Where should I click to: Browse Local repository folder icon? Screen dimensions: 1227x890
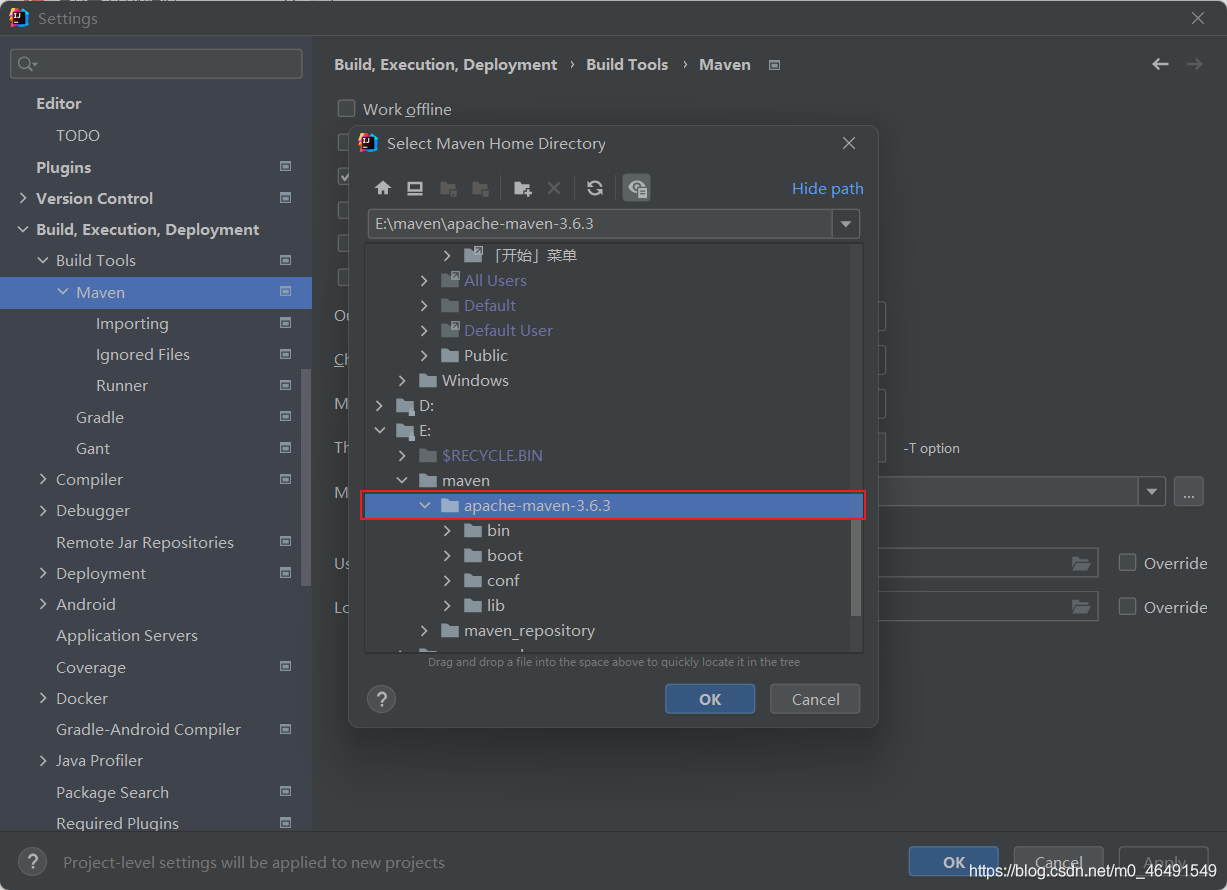coord(1081,607)
